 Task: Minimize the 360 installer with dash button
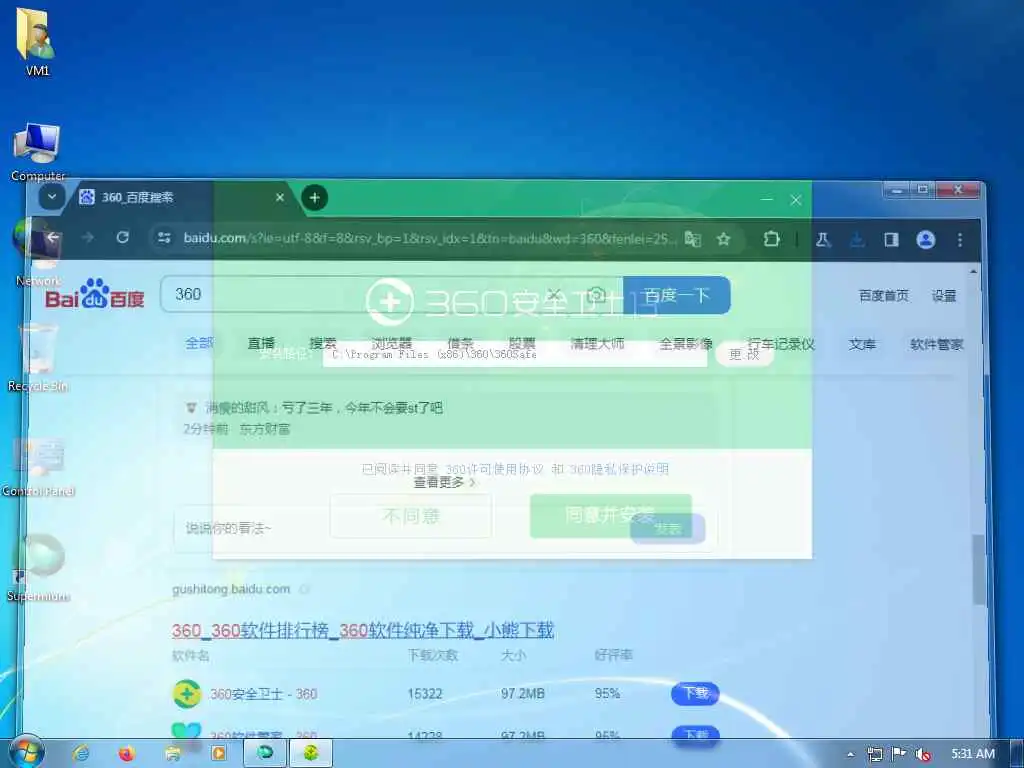point(767,199)
